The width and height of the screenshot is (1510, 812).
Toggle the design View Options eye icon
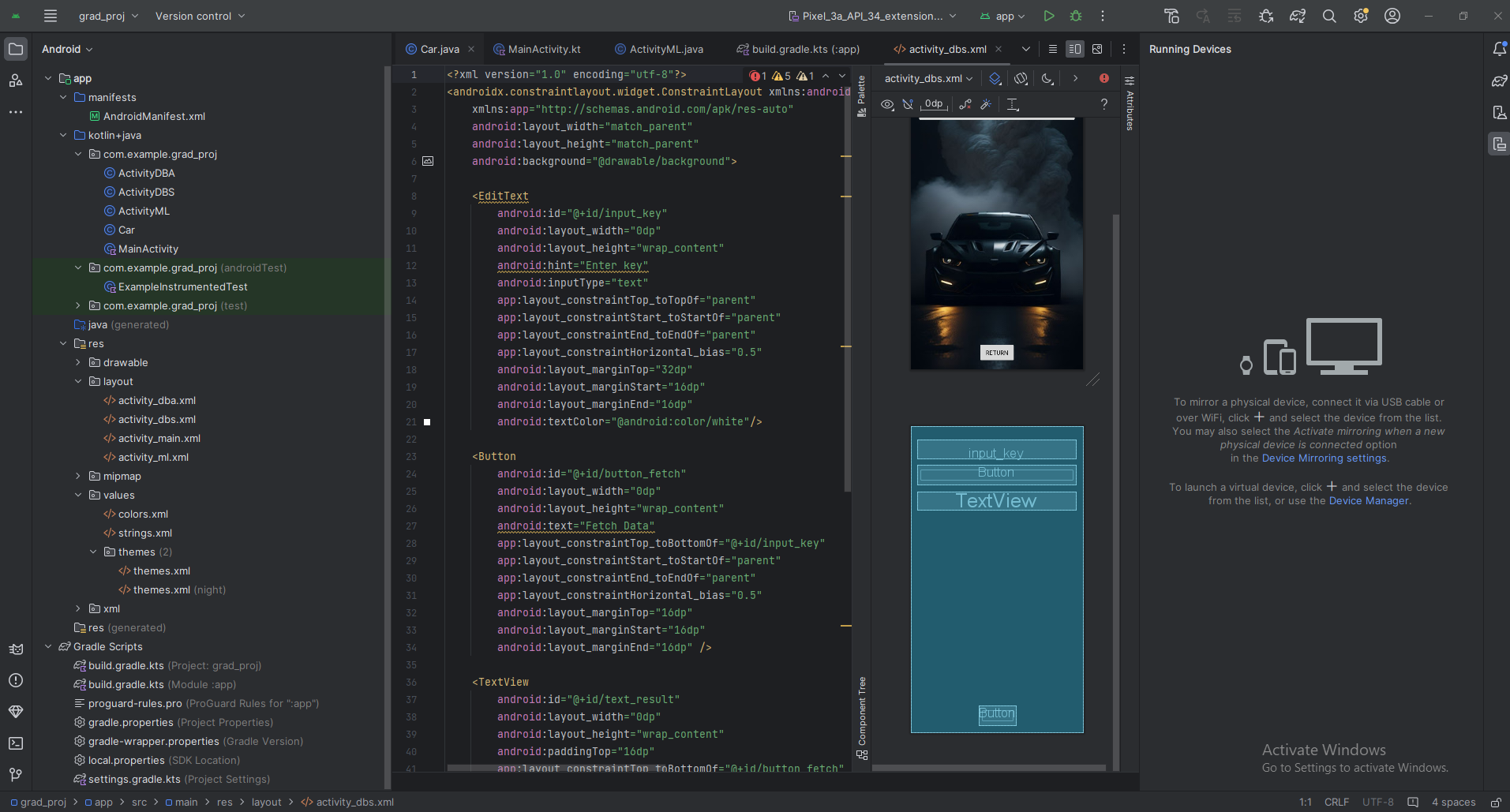pos(887,104)
